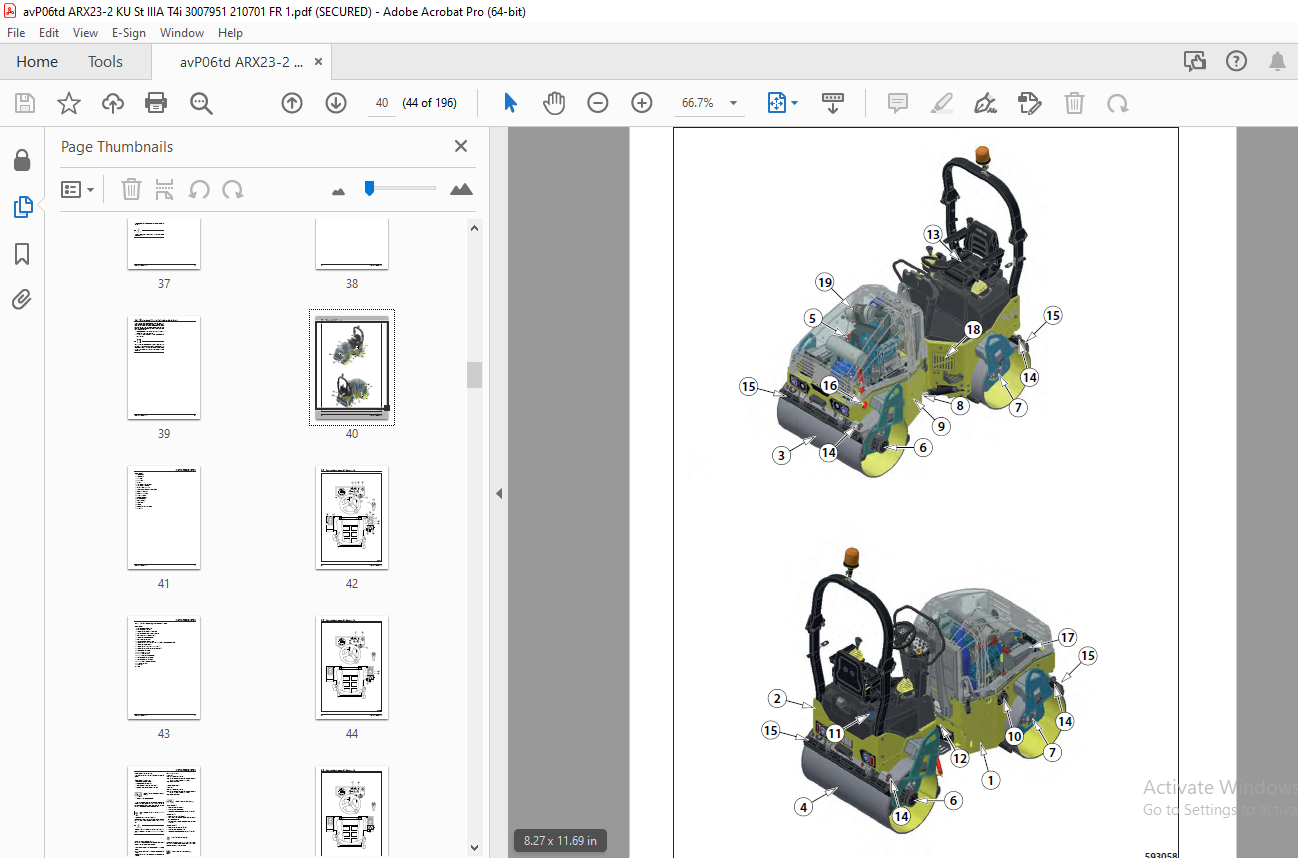Zoom out with the minus button
Screen dimensions: 1298x858
click(598, 103)
